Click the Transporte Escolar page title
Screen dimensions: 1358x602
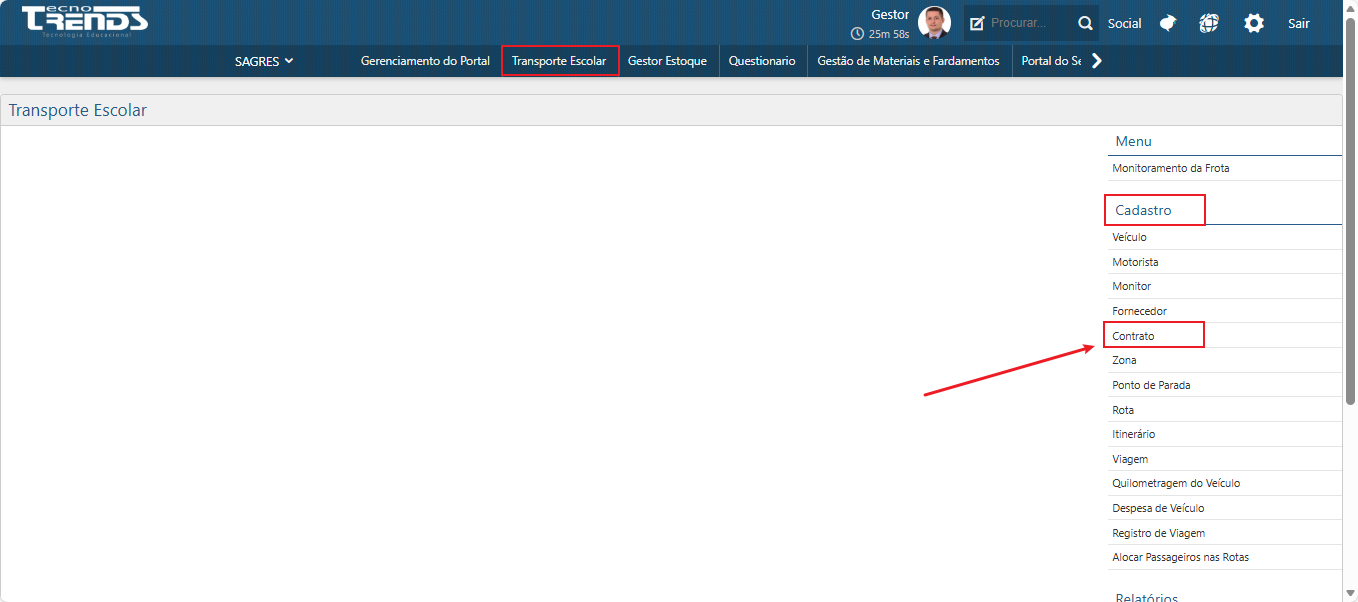(78, 110)
